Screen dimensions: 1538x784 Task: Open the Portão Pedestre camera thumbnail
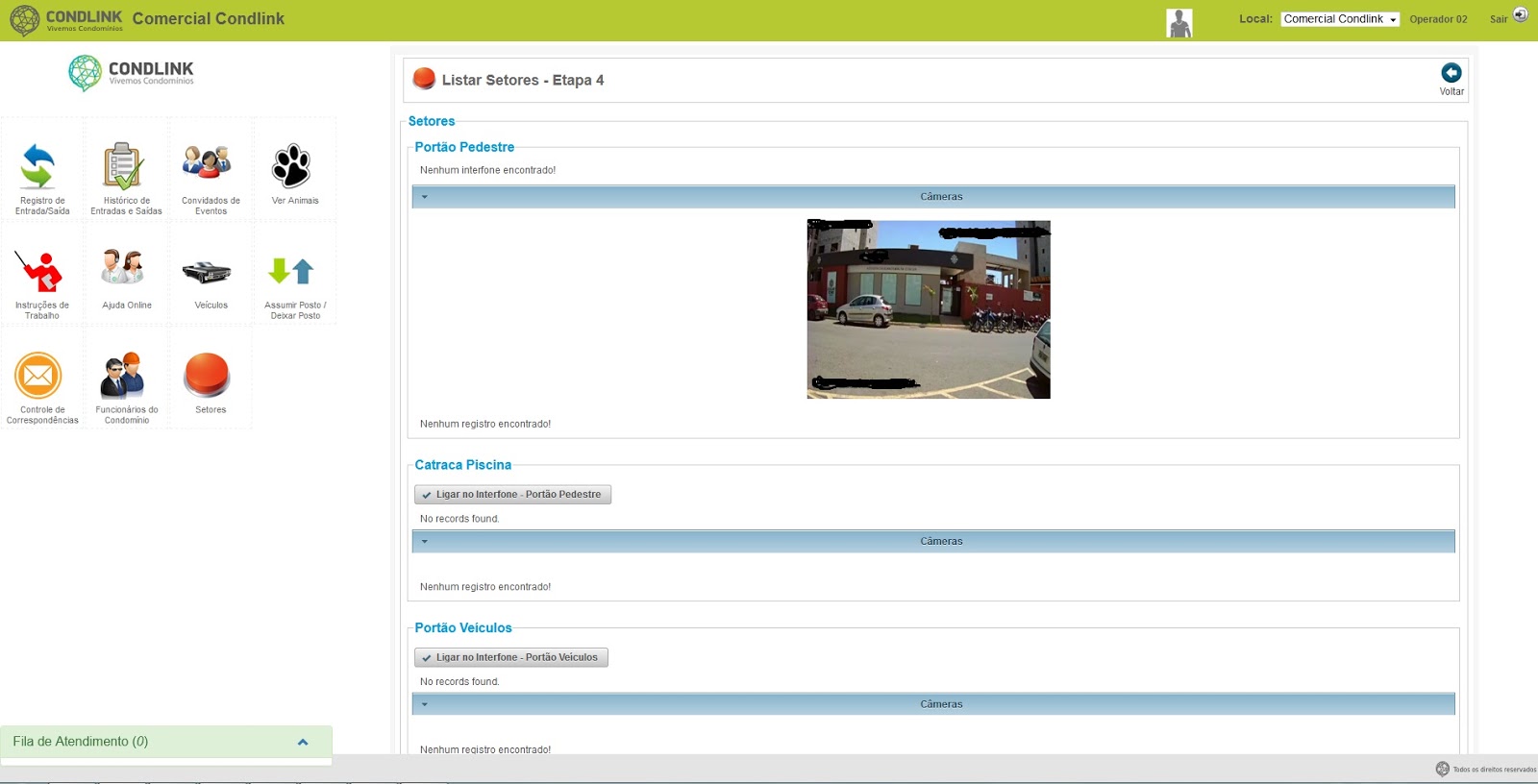[x=929, y=309]
